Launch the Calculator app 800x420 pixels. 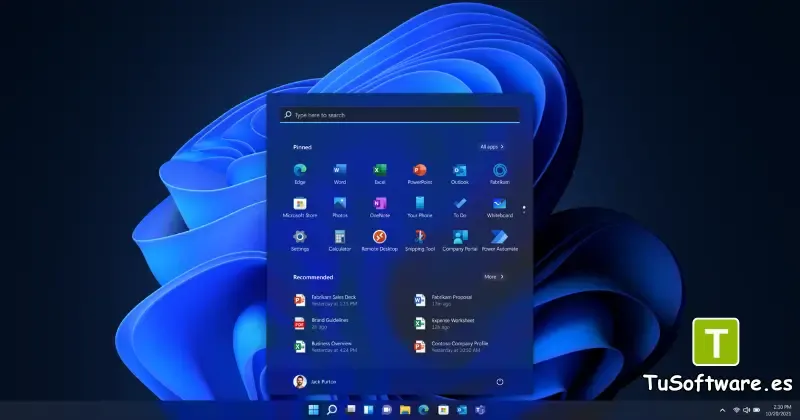pos(340,241)
